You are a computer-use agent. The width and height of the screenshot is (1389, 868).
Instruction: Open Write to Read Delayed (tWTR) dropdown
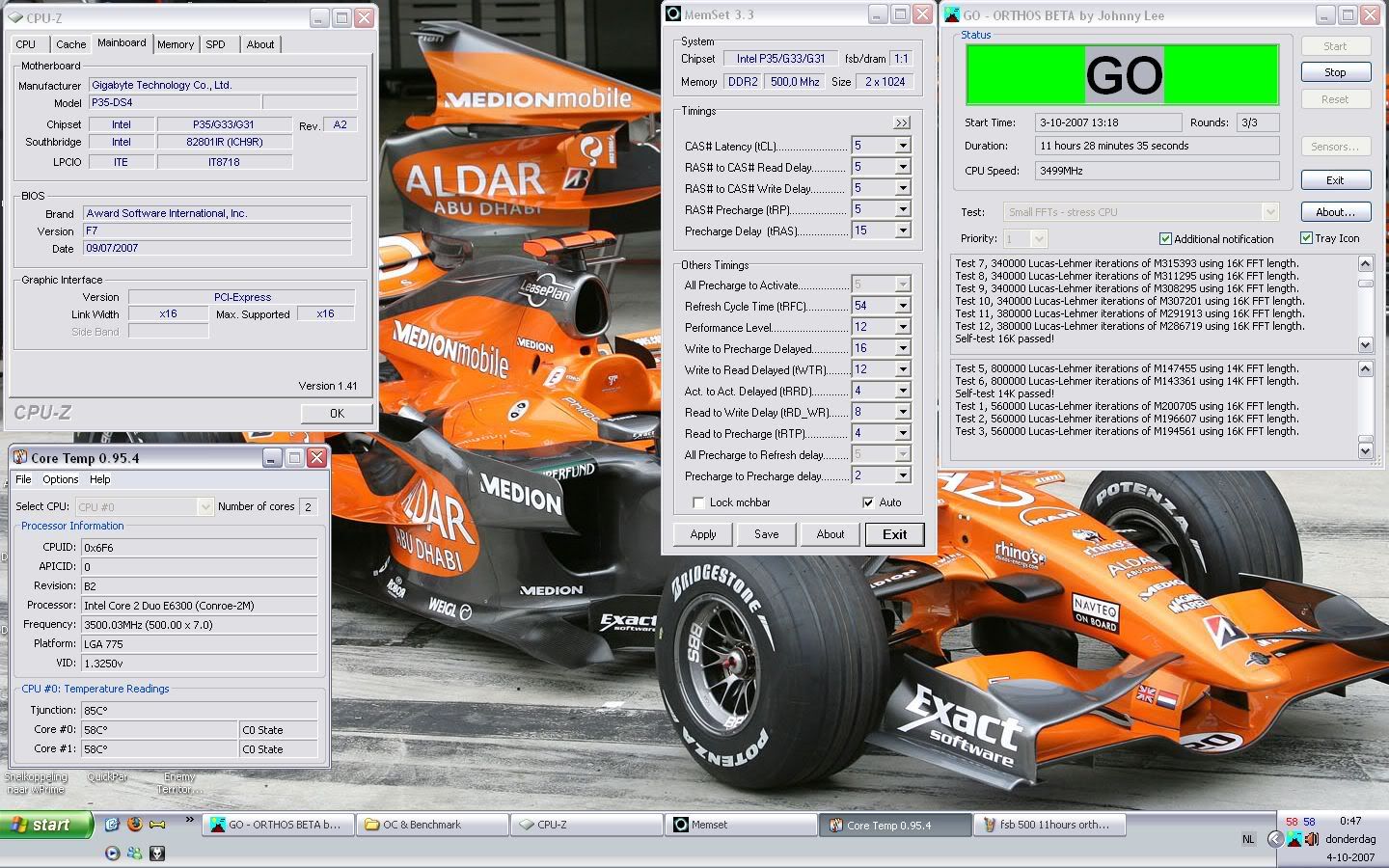tap(903, 369)
